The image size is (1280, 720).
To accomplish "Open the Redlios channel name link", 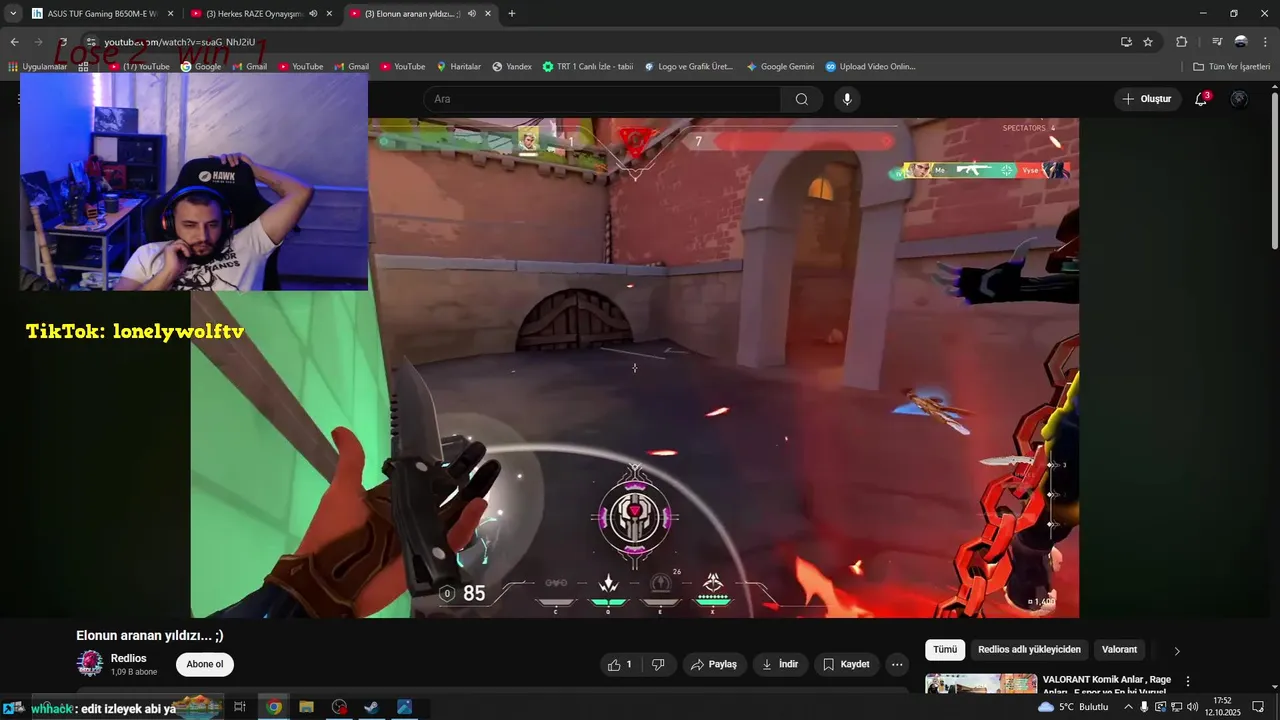I will 129,658.
